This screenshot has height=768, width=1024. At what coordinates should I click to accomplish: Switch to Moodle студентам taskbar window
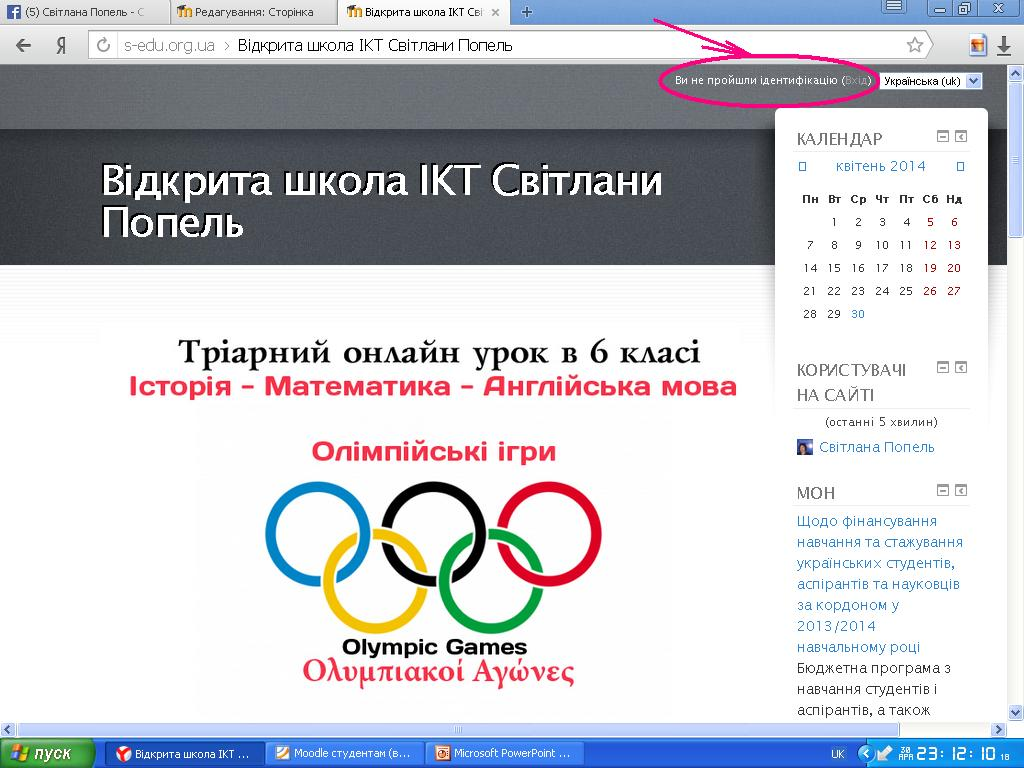click(345, 754)
